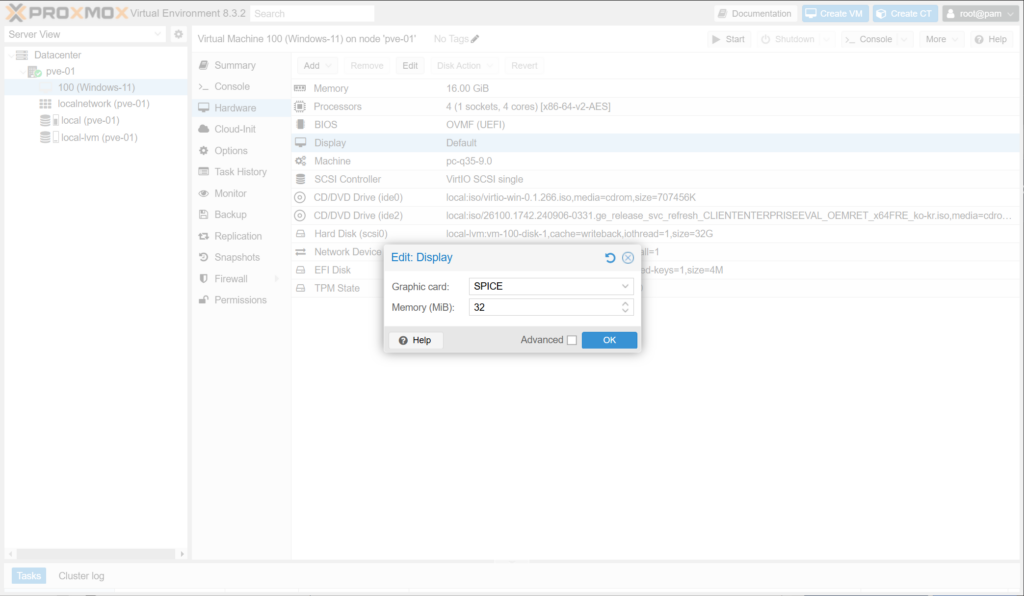This screenshot has width=1024, height=596.
Task: Open the root@pam user menu
Action: 979,14
